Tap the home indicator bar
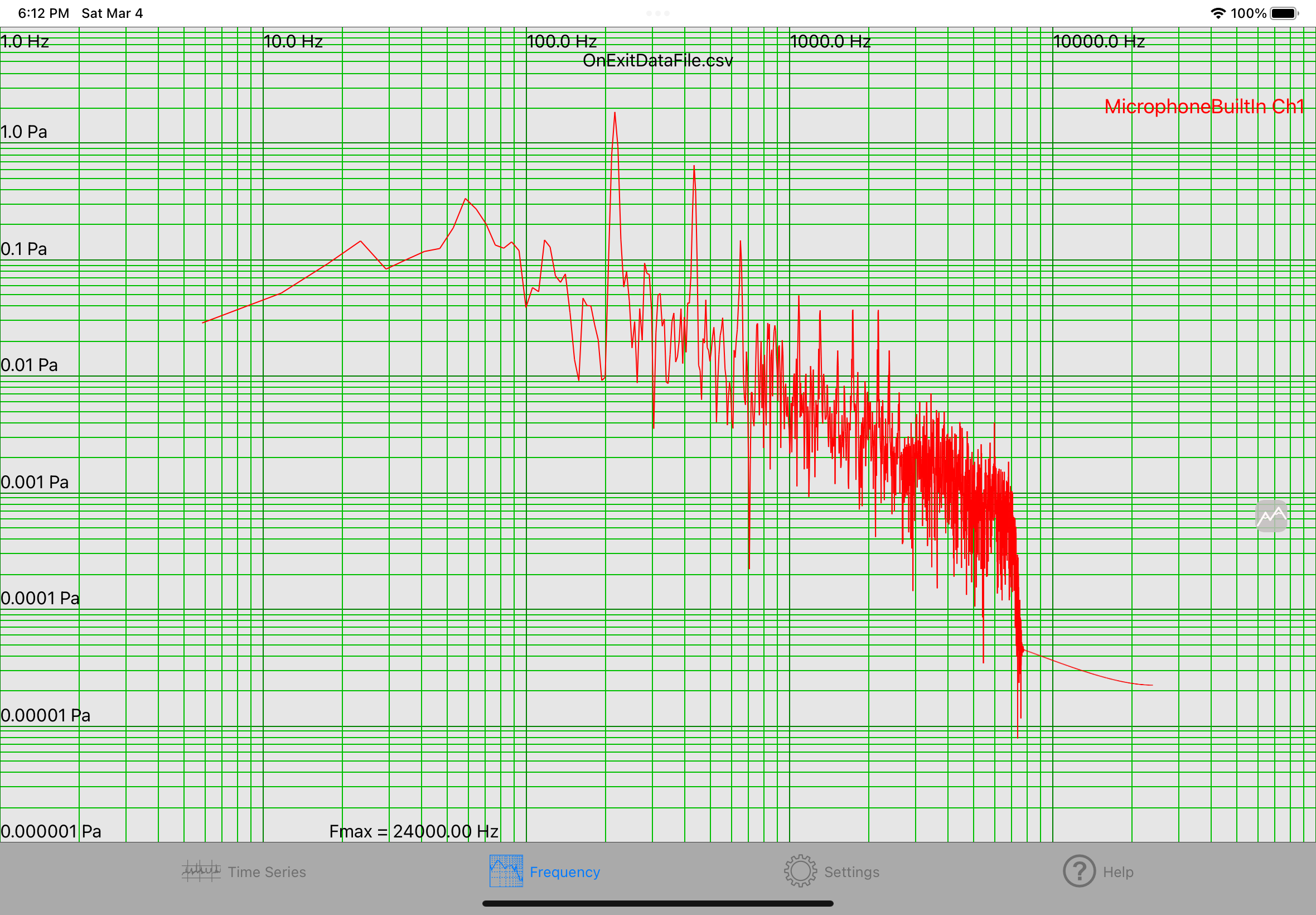The width and height of the screenshot is (1316, 915). click(657, 903)
